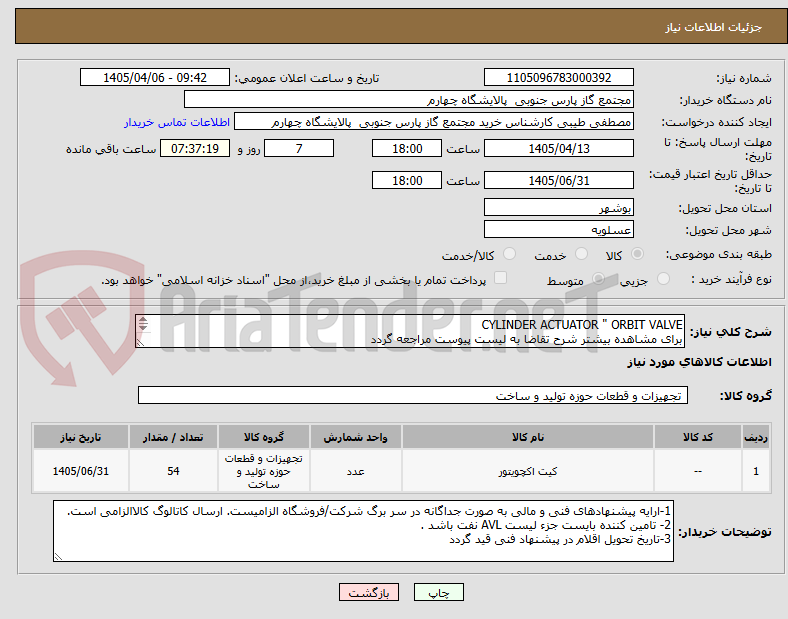
Task: Click the بازگشت back button
Action: [x=369, y=592]
